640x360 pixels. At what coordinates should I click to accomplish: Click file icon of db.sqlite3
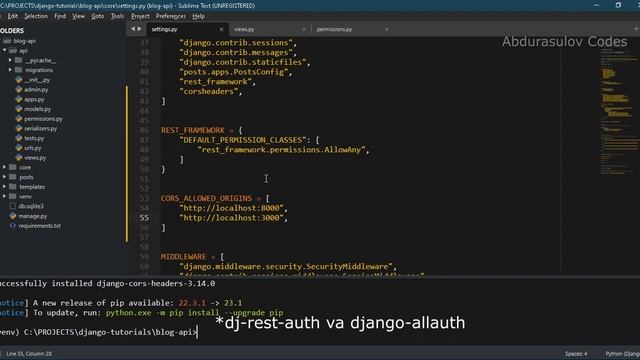click(x=13, y=206)
